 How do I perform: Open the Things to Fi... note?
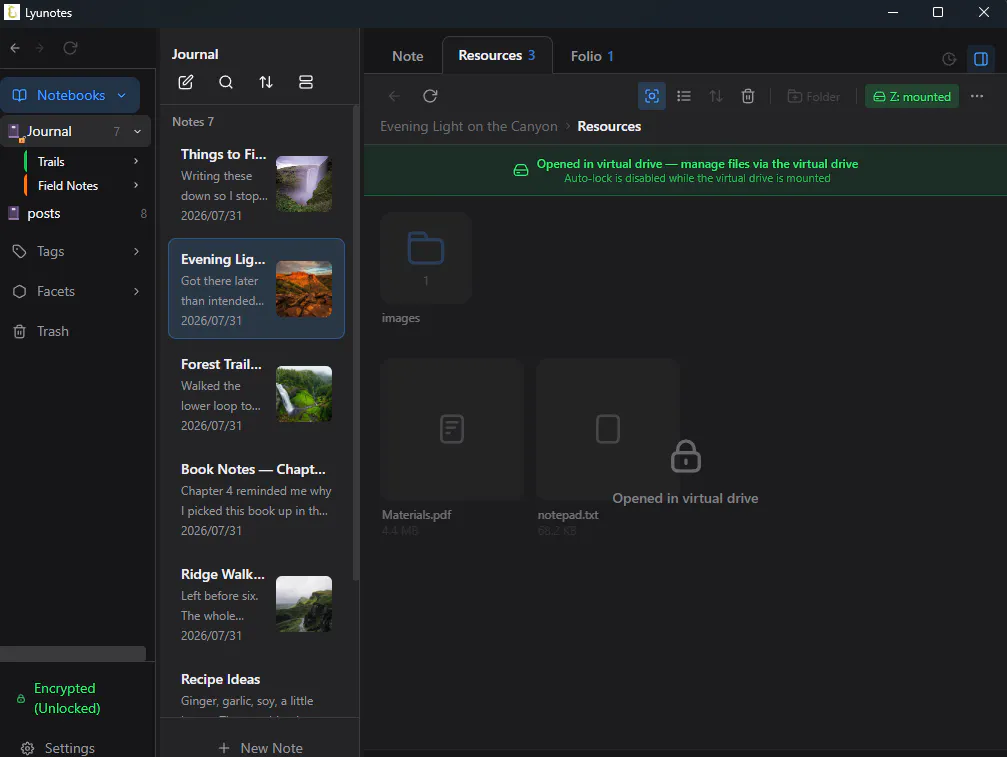[256, 184]
